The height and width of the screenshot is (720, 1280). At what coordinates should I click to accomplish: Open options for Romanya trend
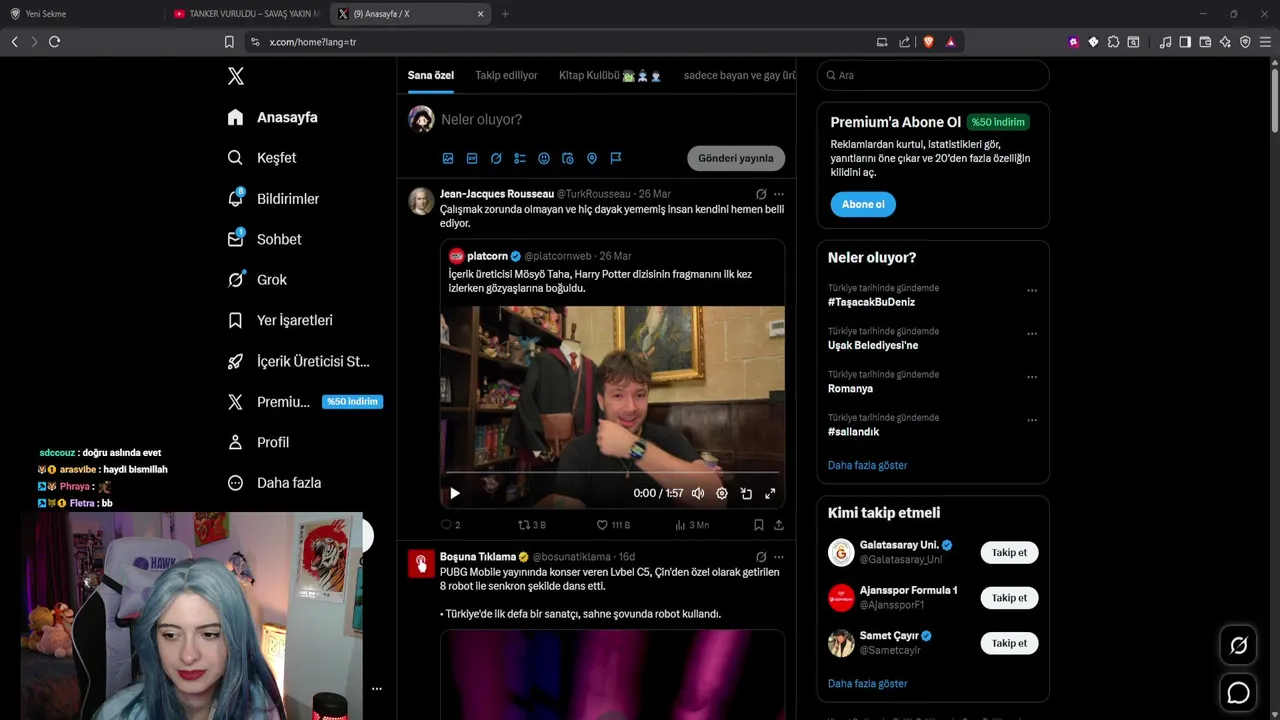coord(1032,377)
